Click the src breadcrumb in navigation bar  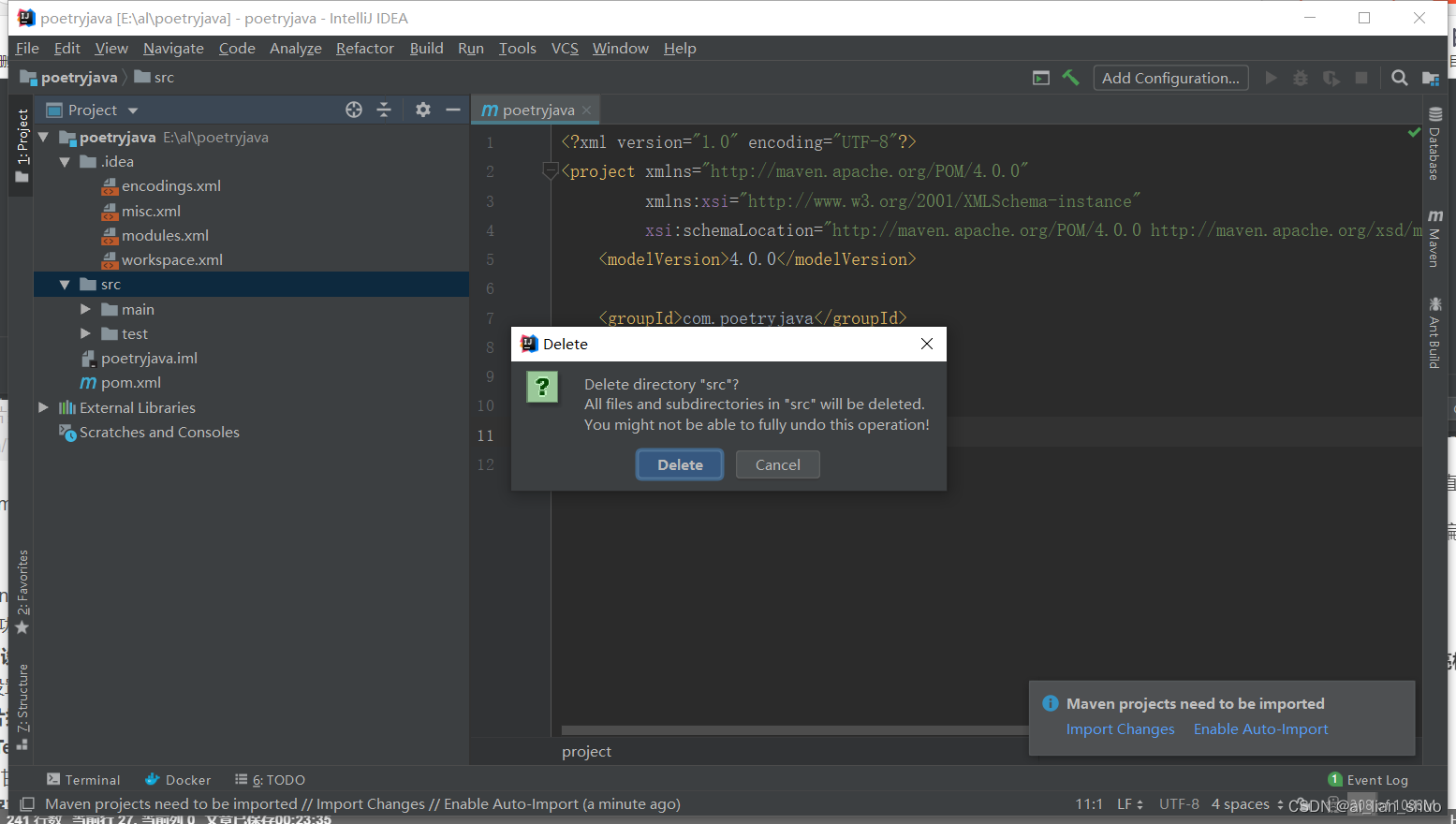(154, 78)
